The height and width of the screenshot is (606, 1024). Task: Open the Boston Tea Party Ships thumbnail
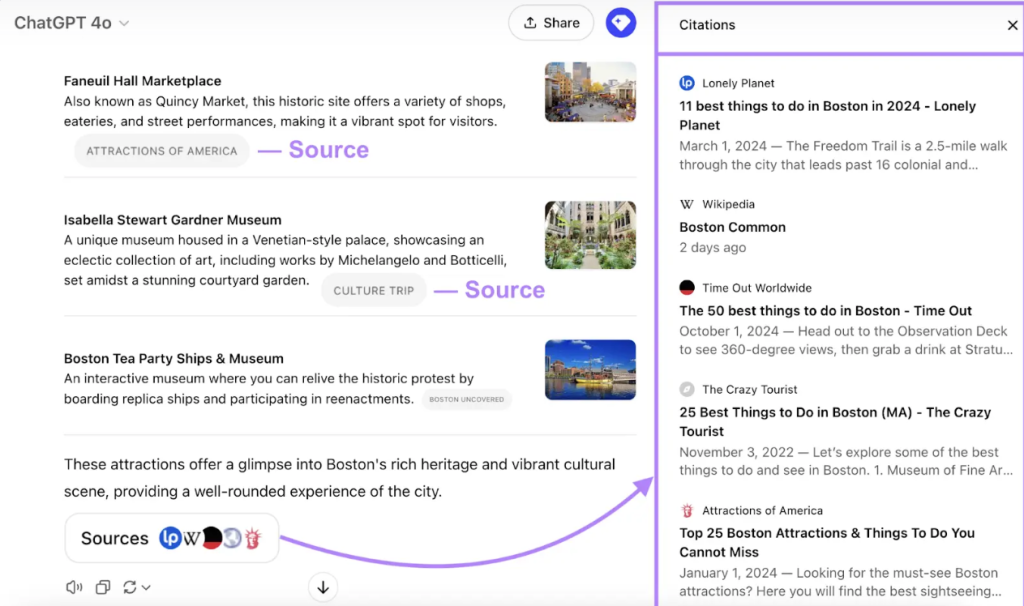pos(590,370)
